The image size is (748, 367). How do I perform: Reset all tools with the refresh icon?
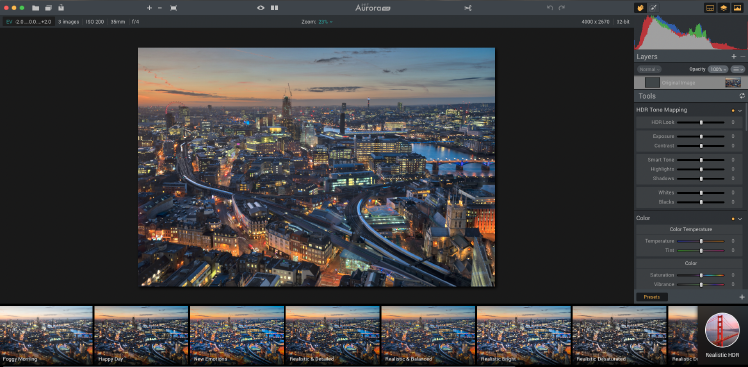tap(742, 96)
